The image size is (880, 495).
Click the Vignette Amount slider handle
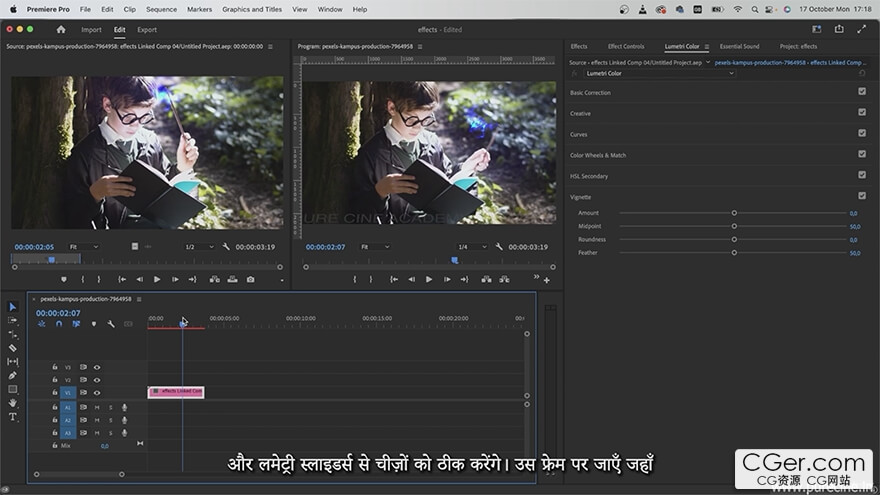[x=734, y=213]
